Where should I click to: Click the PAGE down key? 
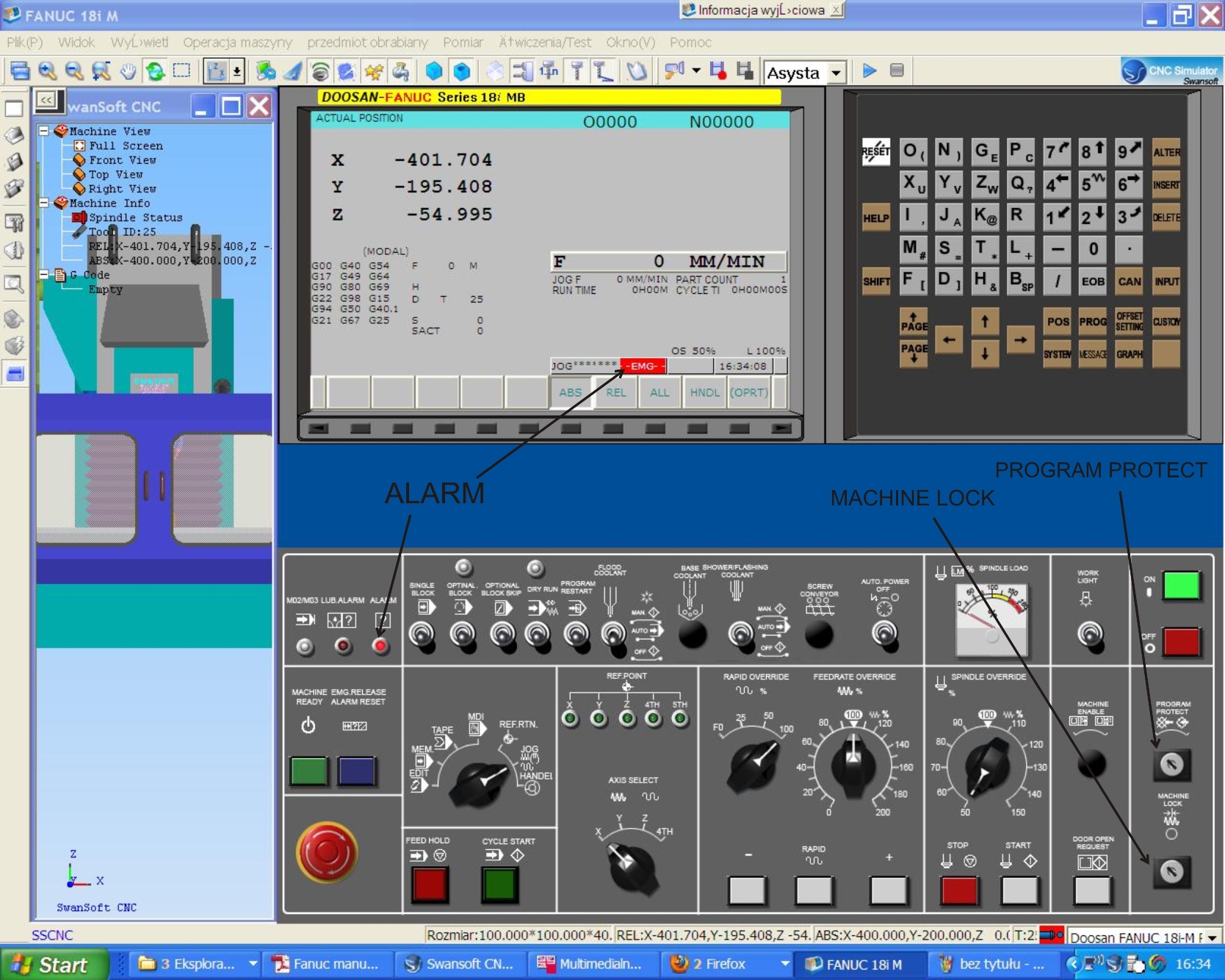[x=914, y=353]
